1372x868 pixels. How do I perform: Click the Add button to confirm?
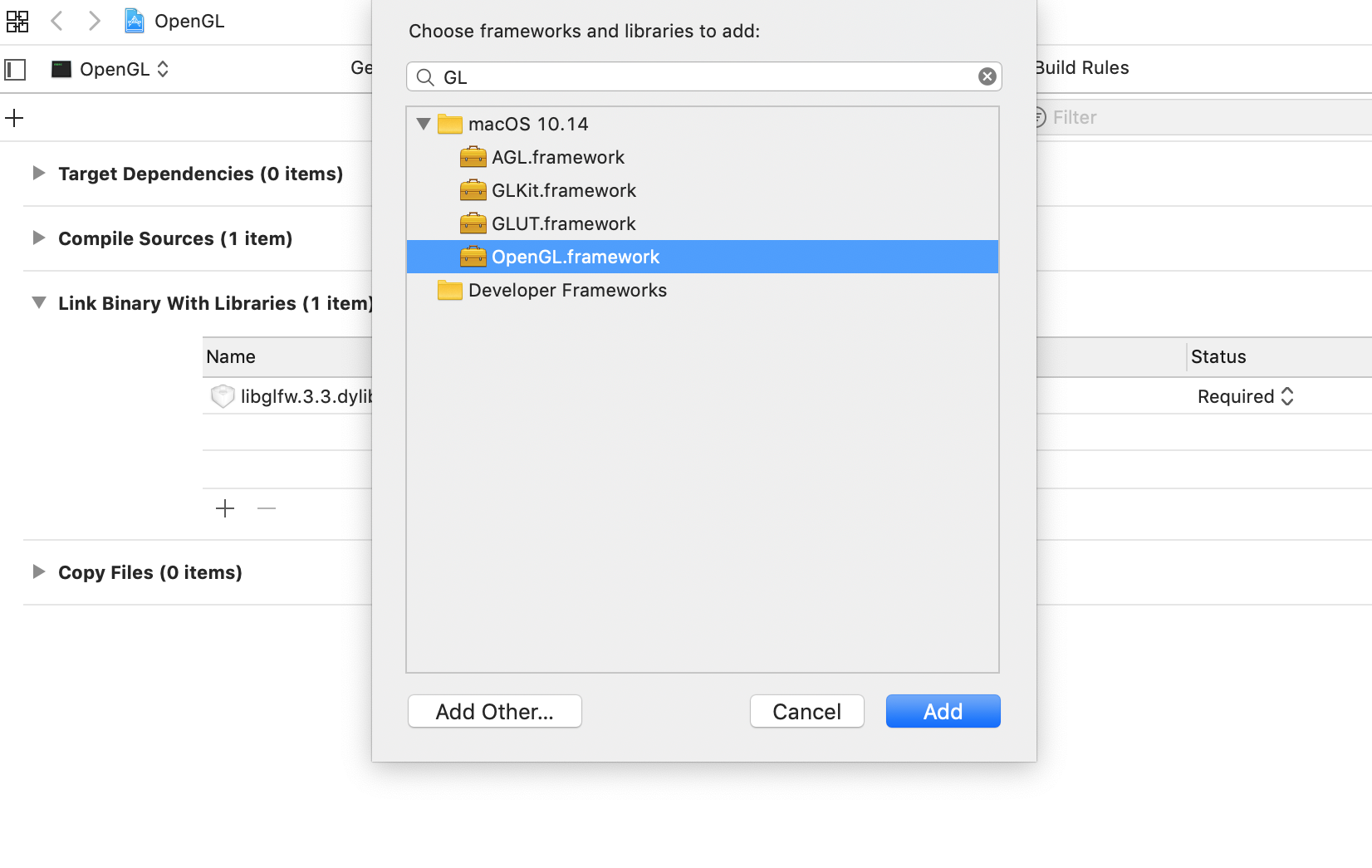point(943,711)
